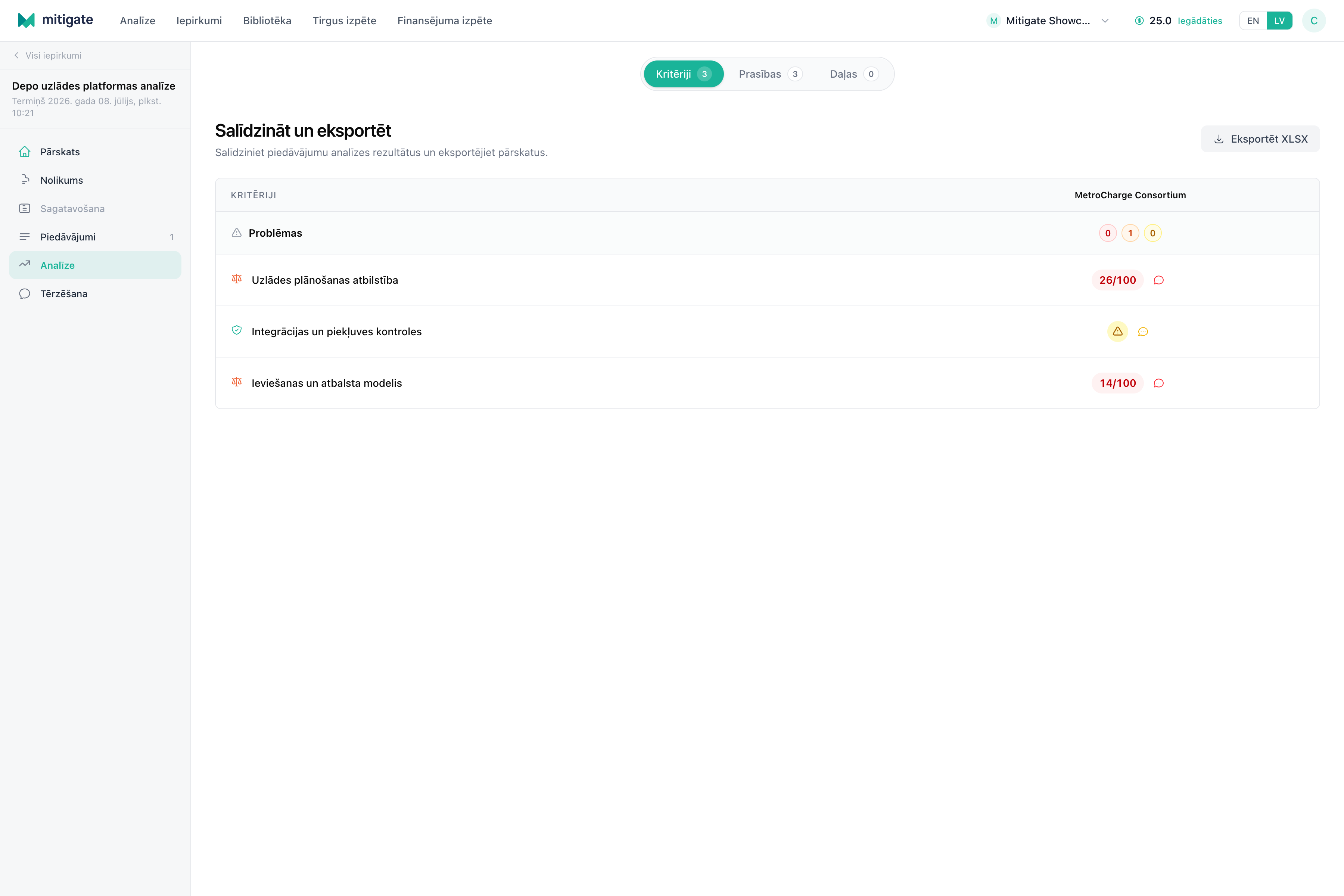Click the yellow 0 problems badge
1344x896 pixels.
[x=1152, y=233]
